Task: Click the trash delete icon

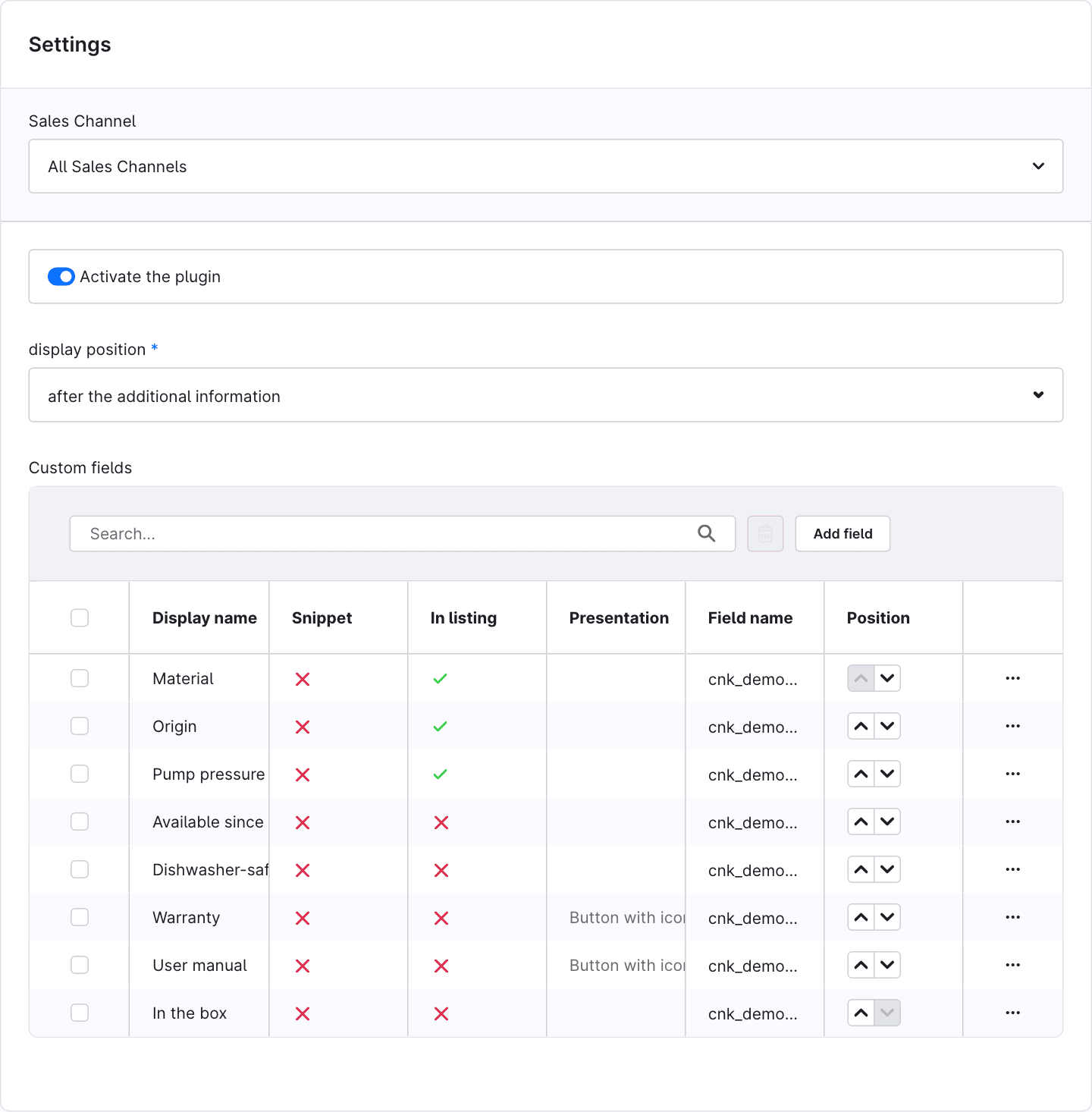Action: coord(765,533)
